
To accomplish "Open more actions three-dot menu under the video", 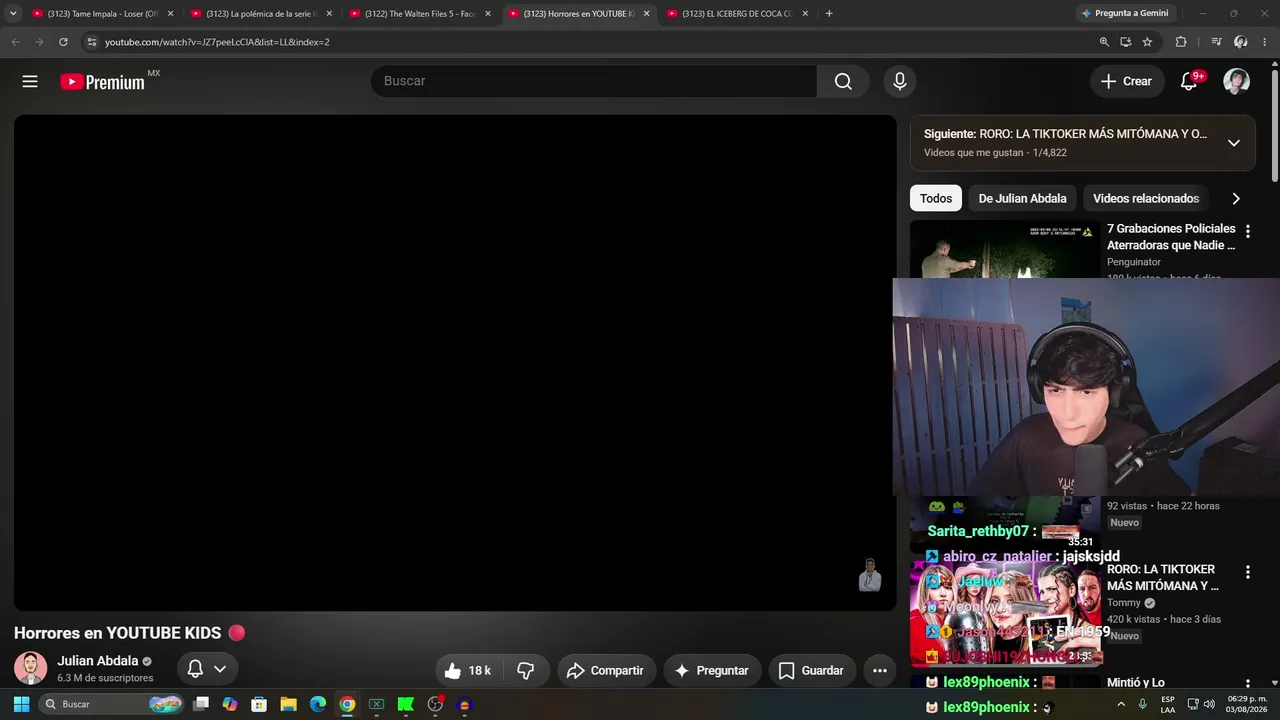I will point(880,670).
